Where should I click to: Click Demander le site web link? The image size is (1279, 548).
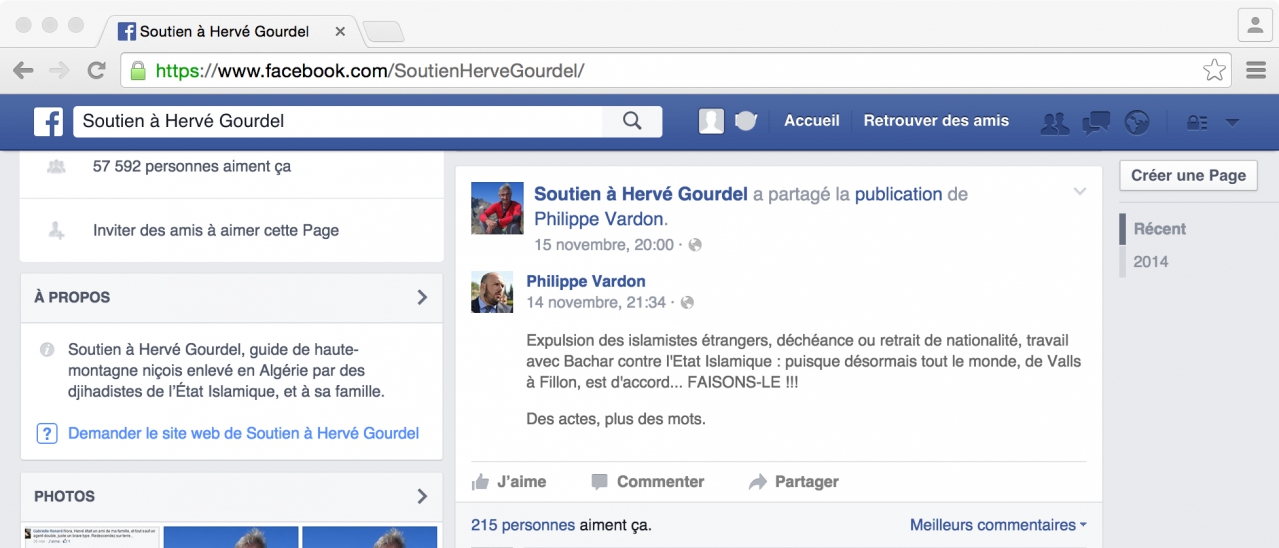point(243,433)
